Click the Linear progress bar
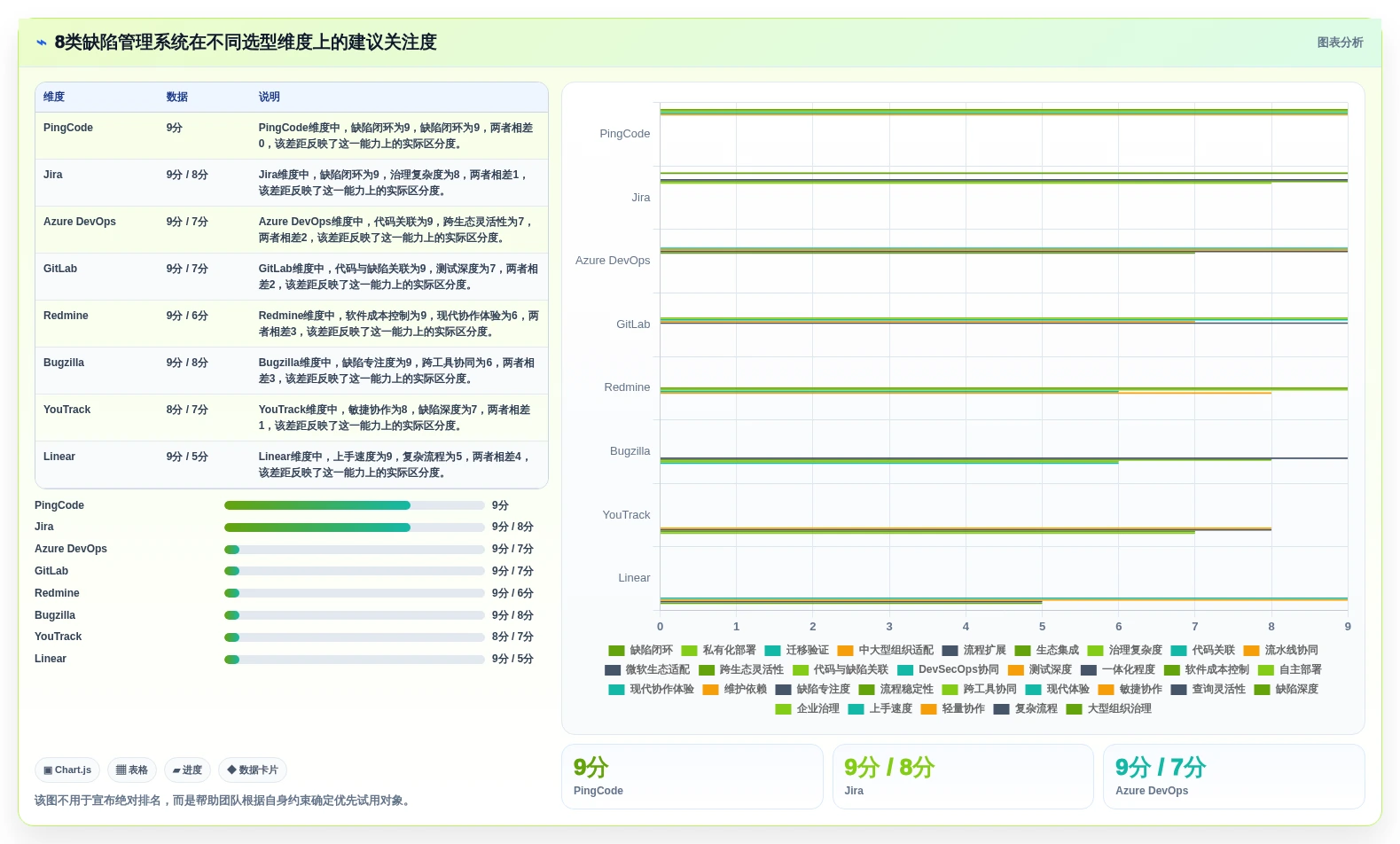 coord(355,660)
